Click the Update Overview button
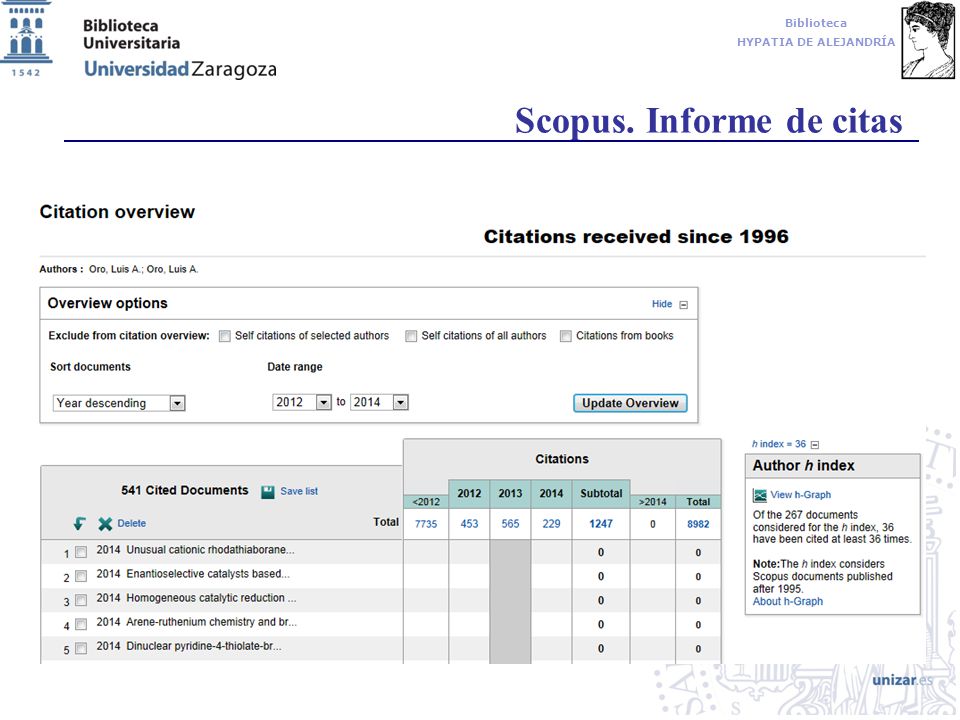This screenshot has height=720, width=960. coord(630,403)
